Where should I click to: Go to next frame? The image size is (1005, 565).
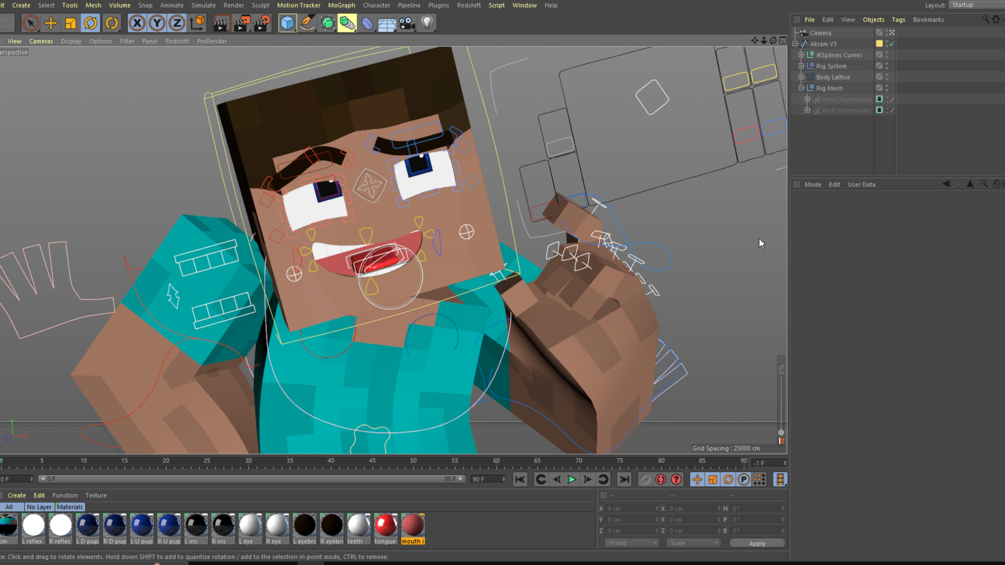pos(587,479)
